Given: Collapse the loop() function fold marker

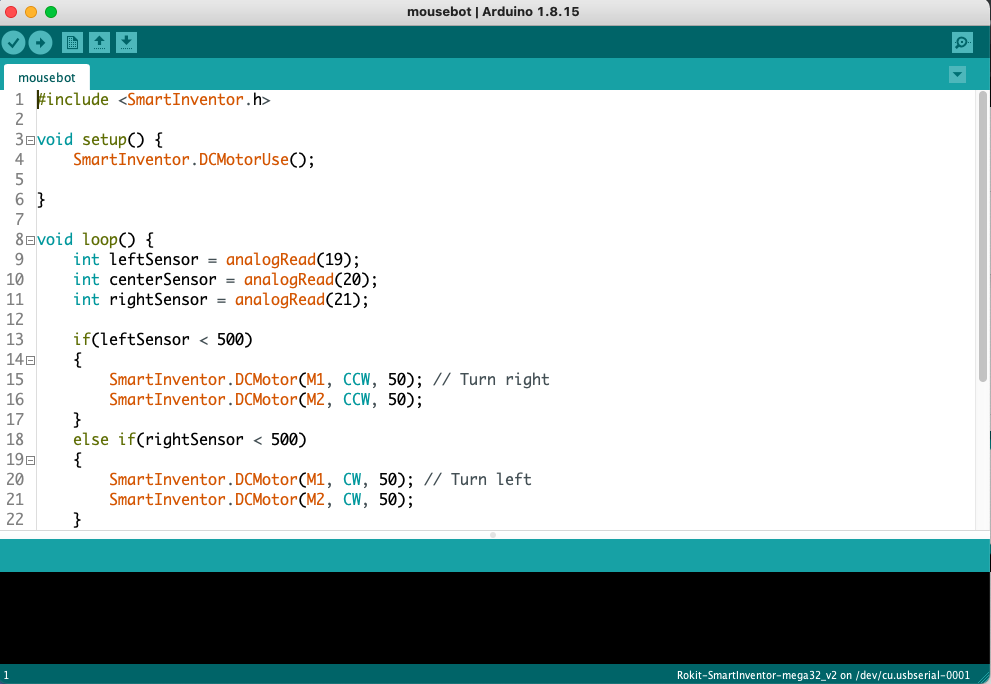Looking at the screenshot, I should coord(31,240).
